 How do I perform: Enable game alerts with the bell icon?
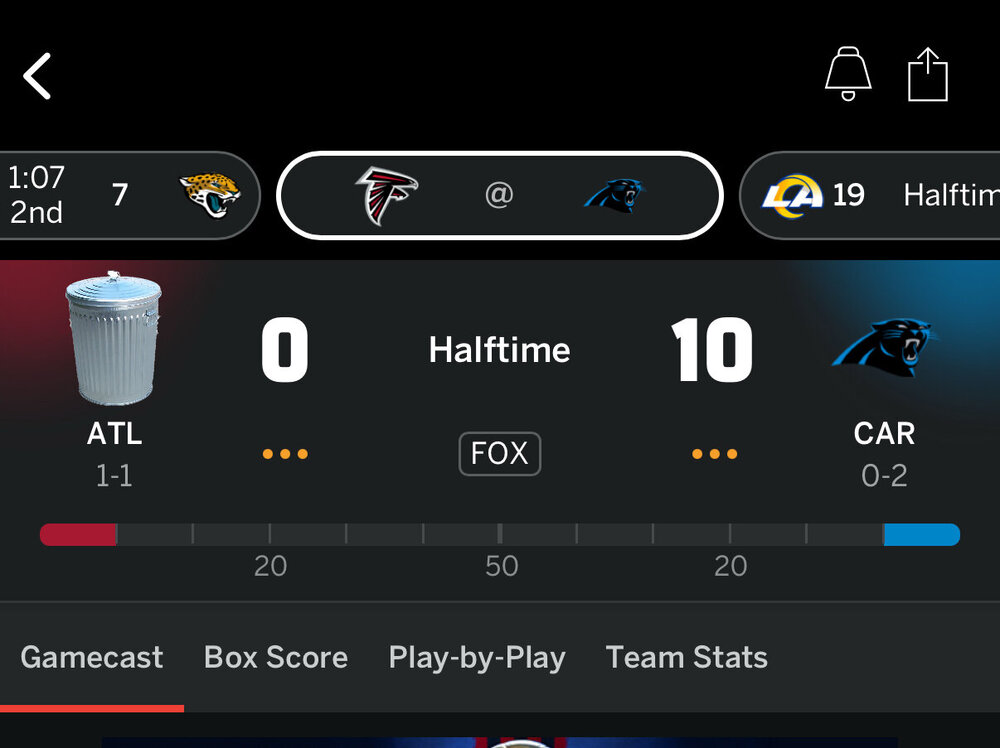(x=846, y=75)
